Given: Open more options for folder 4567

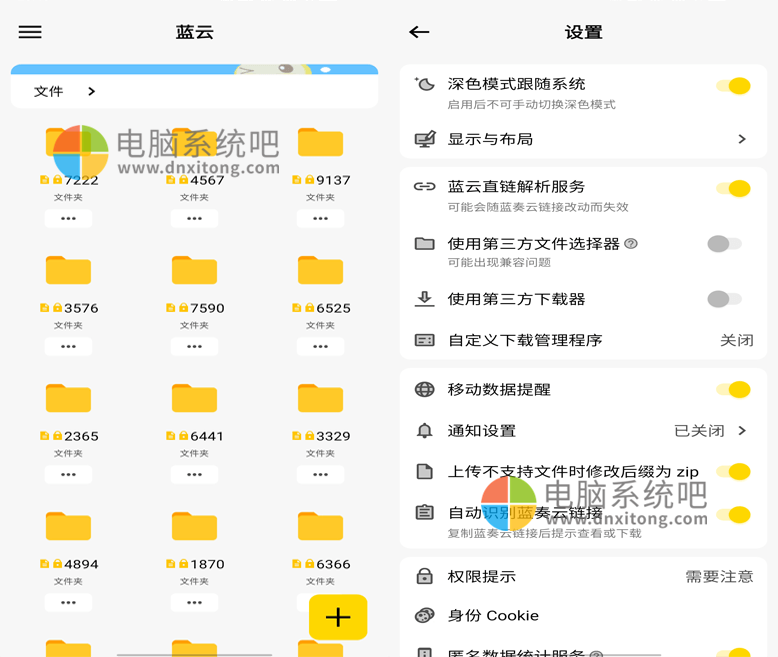Looking at the screenshot, I should tap(194, 218).
